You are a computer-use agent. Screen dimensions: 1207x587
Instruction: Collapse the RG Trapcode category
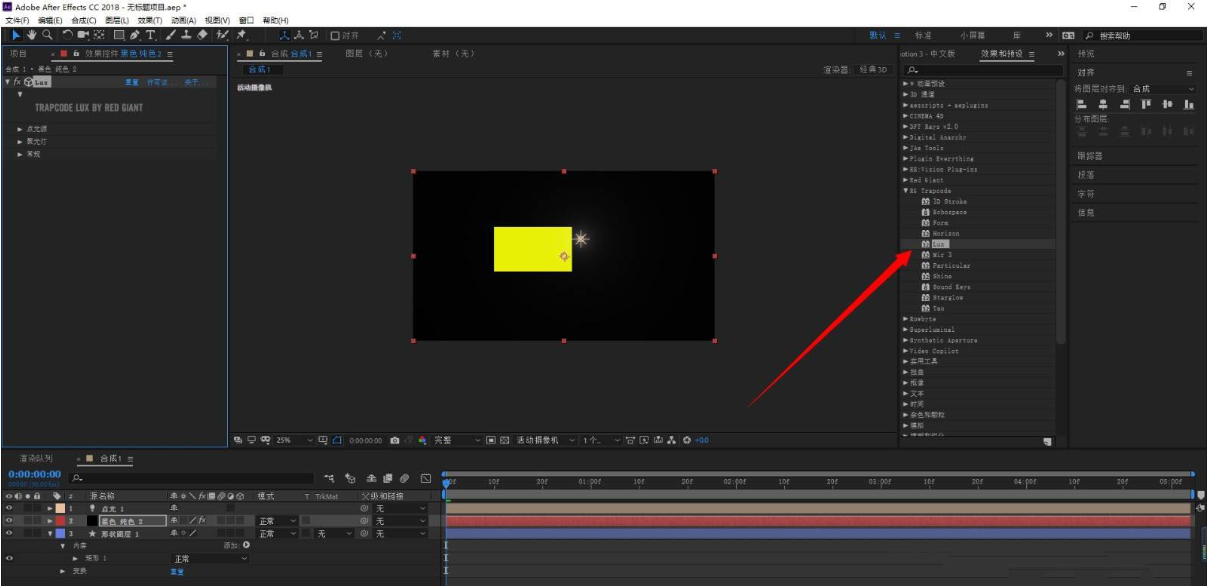[x=906, y=191]
